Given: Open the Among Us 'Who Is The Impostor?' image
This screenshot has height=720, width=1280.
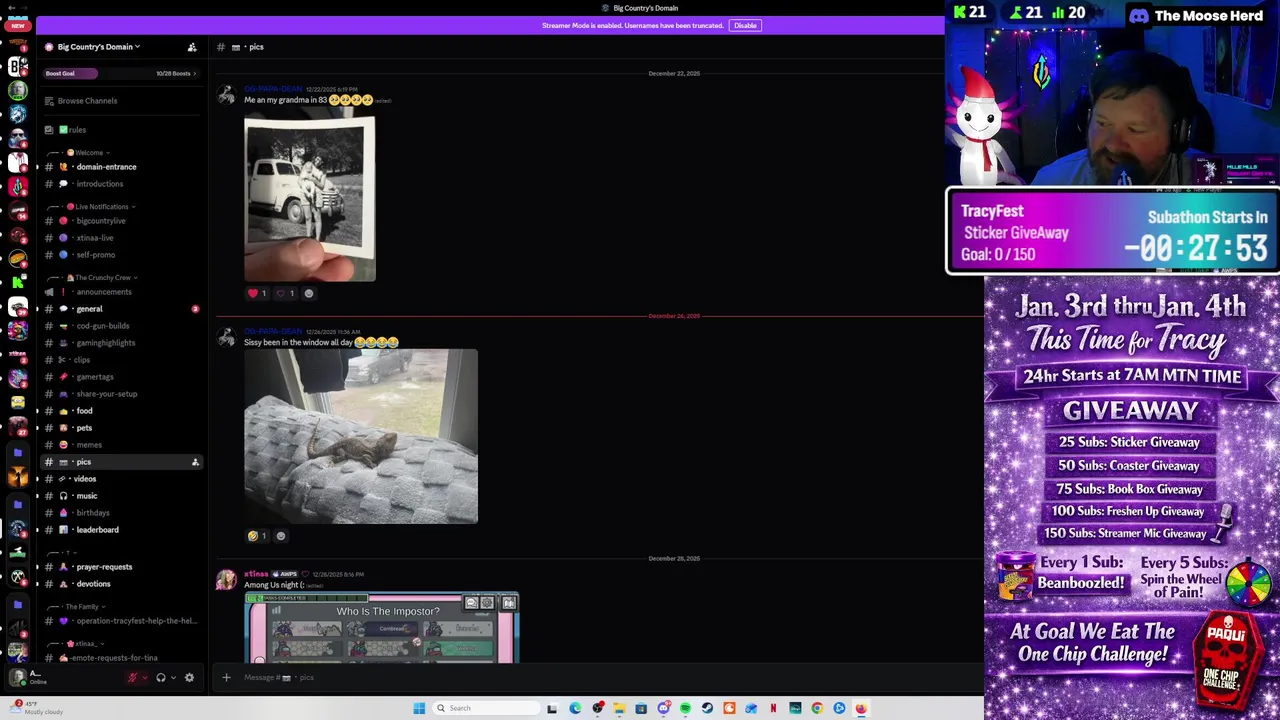Looking at the screenshot, I should [x=382, y=628].
